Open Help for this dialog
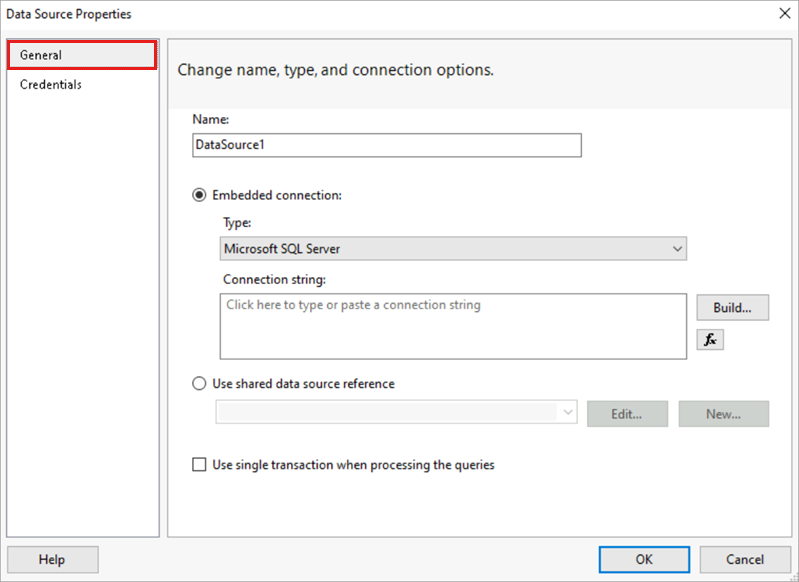The width and height of the screenshot is (799, 582). point(52,560)
